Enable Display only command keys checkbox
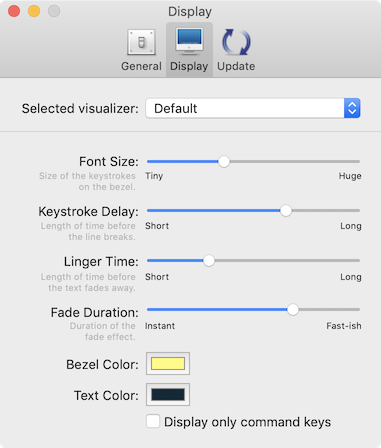Viewport: 381px width, 448px height. [x=153, y=421]
